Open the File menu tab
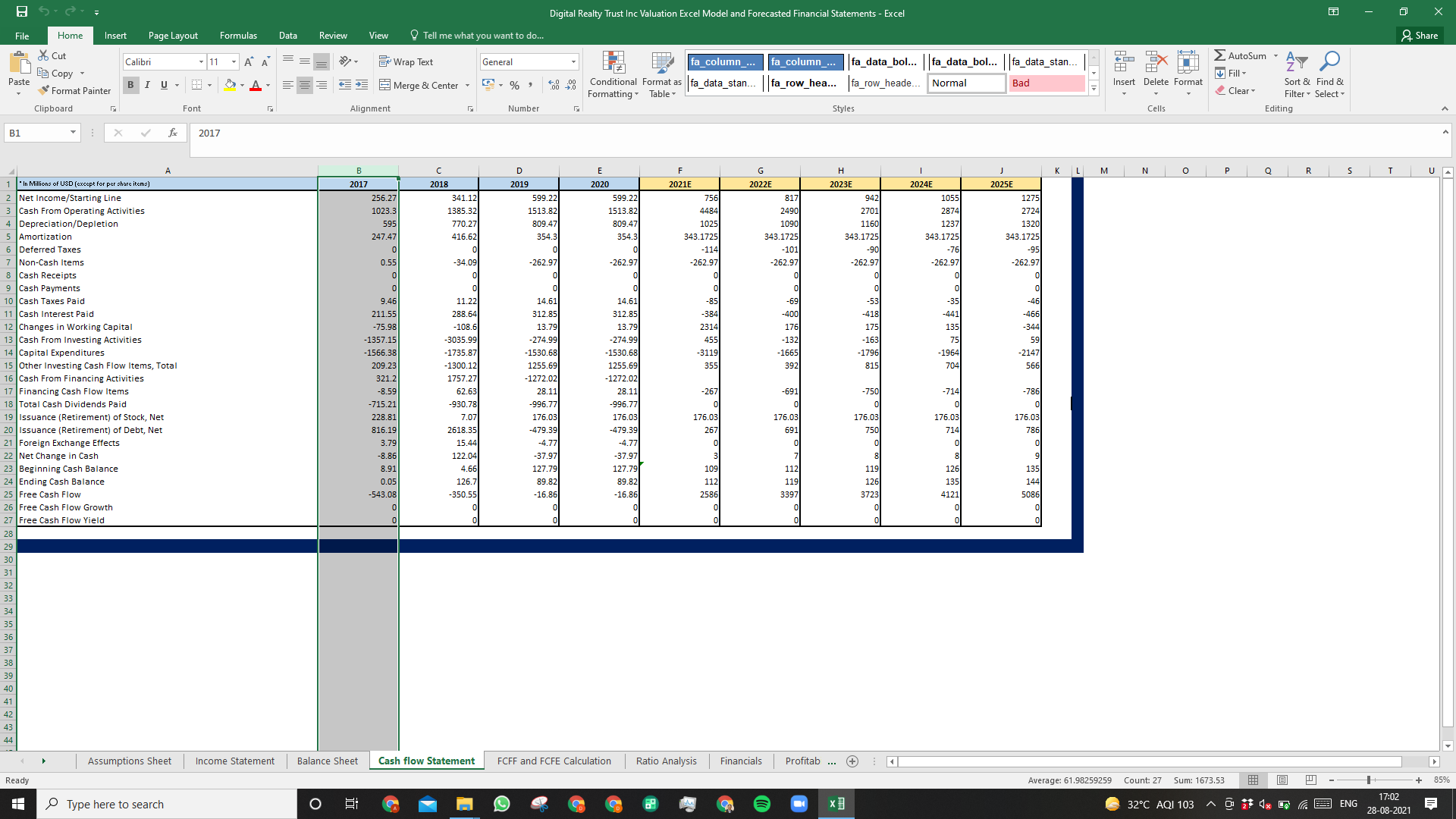The width and height of the screenshot is (1456, 819). point(22,36)
